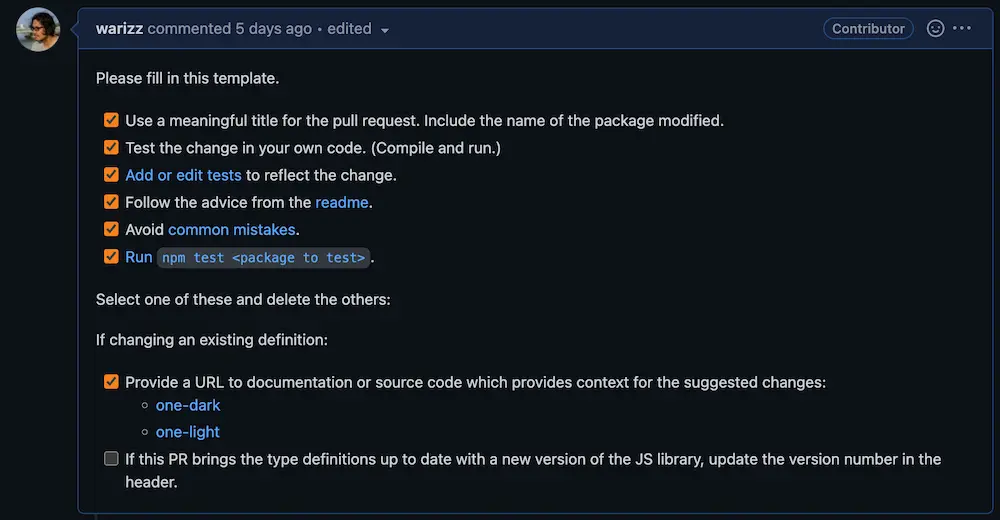This screenshot has width=1000, height=520.
Task: Uncheck the Run npm test checkbox
Action: pyautogui.click(x=111, y=256)
